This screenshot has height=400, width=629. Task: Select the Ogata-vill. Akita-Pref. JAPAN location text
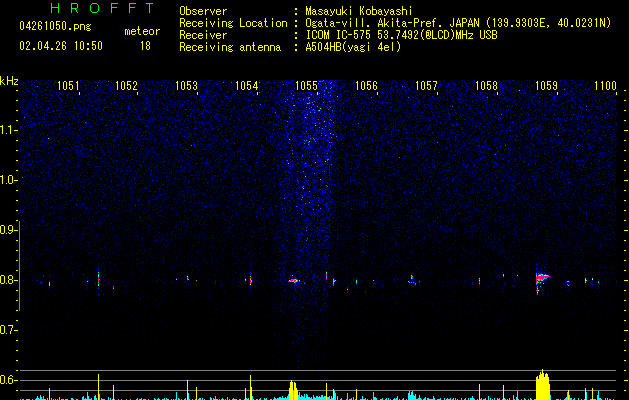click(x=458, y=23)
